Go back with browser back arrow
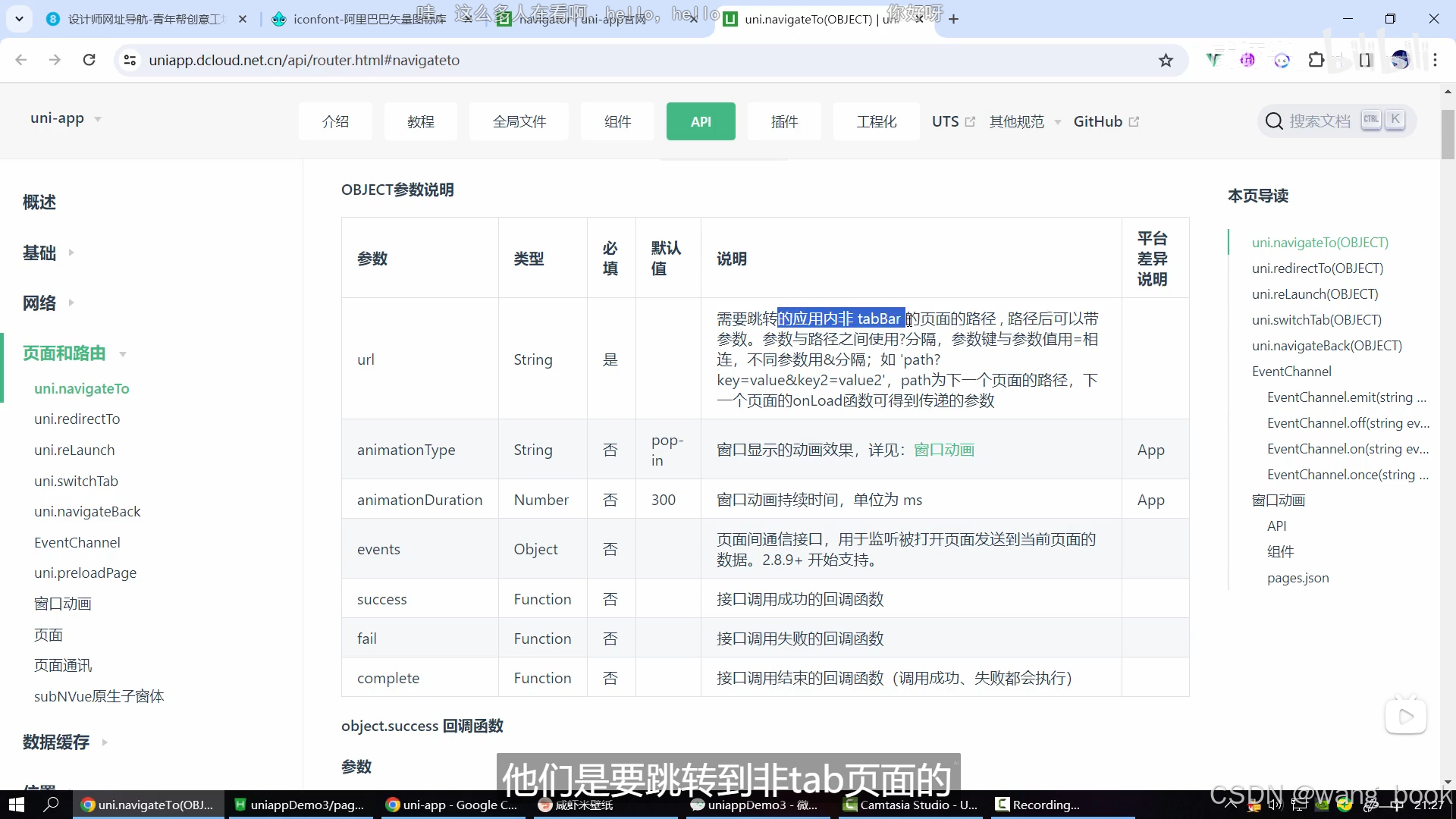Viewport: 1456px width, 819px height. tap(21, 60)
